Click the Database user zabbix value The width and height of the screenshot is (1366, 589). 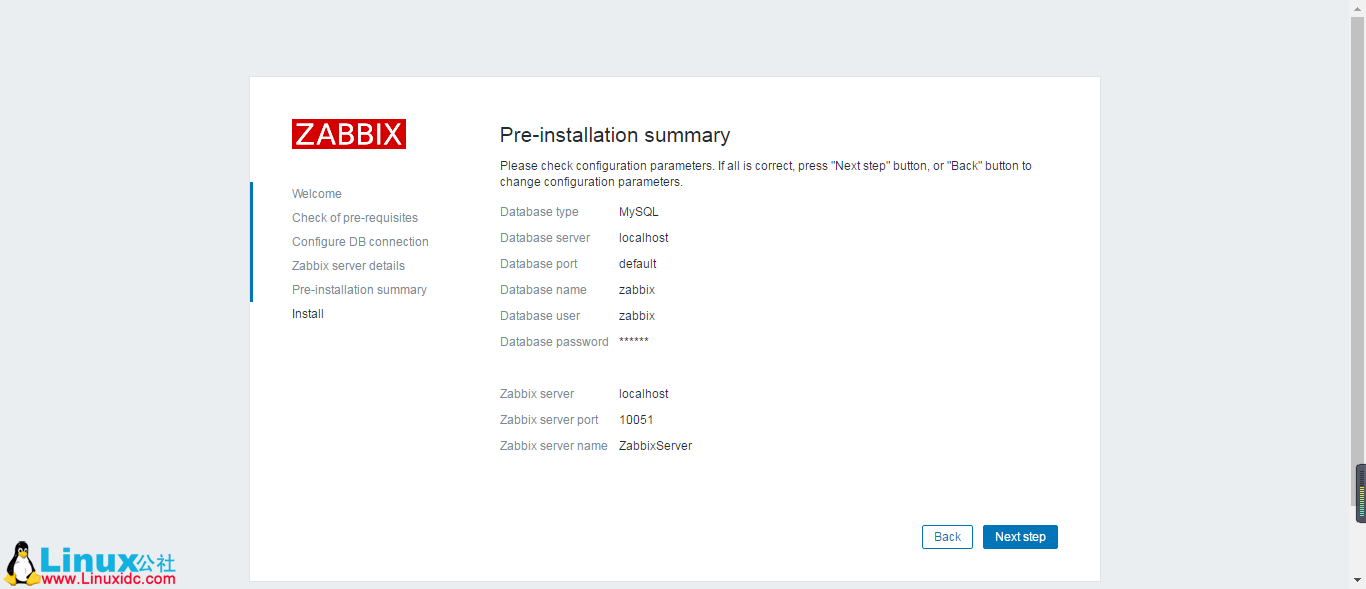point(637,316)
